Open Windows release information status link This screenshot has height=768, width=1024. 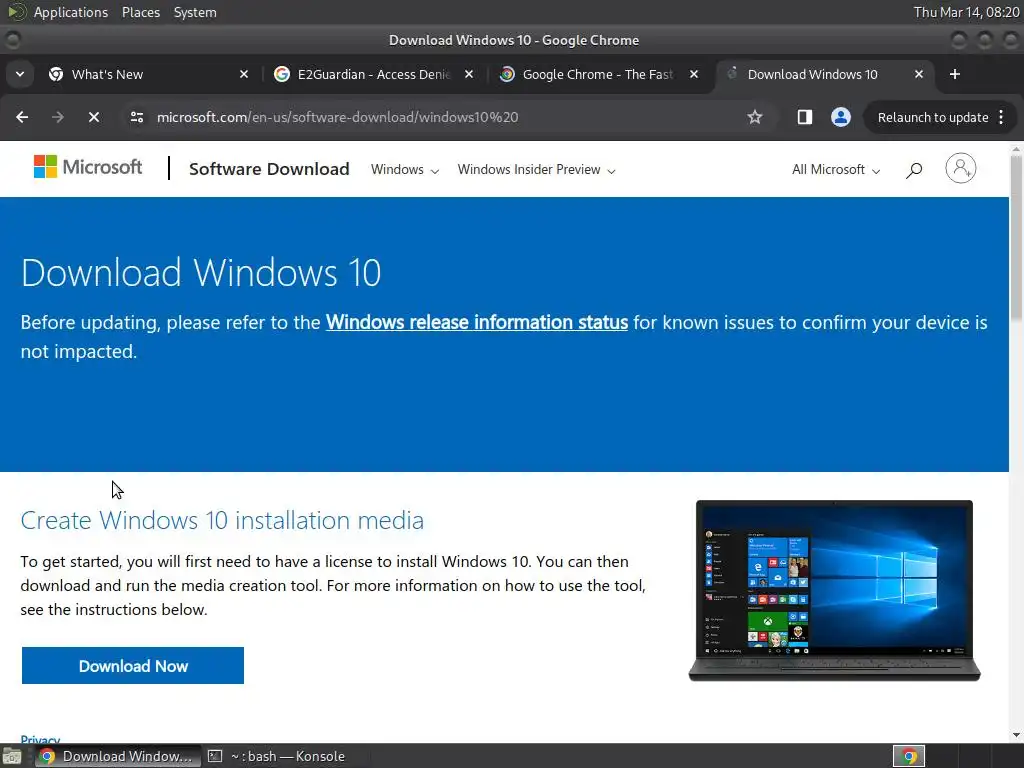click(477, 322)
